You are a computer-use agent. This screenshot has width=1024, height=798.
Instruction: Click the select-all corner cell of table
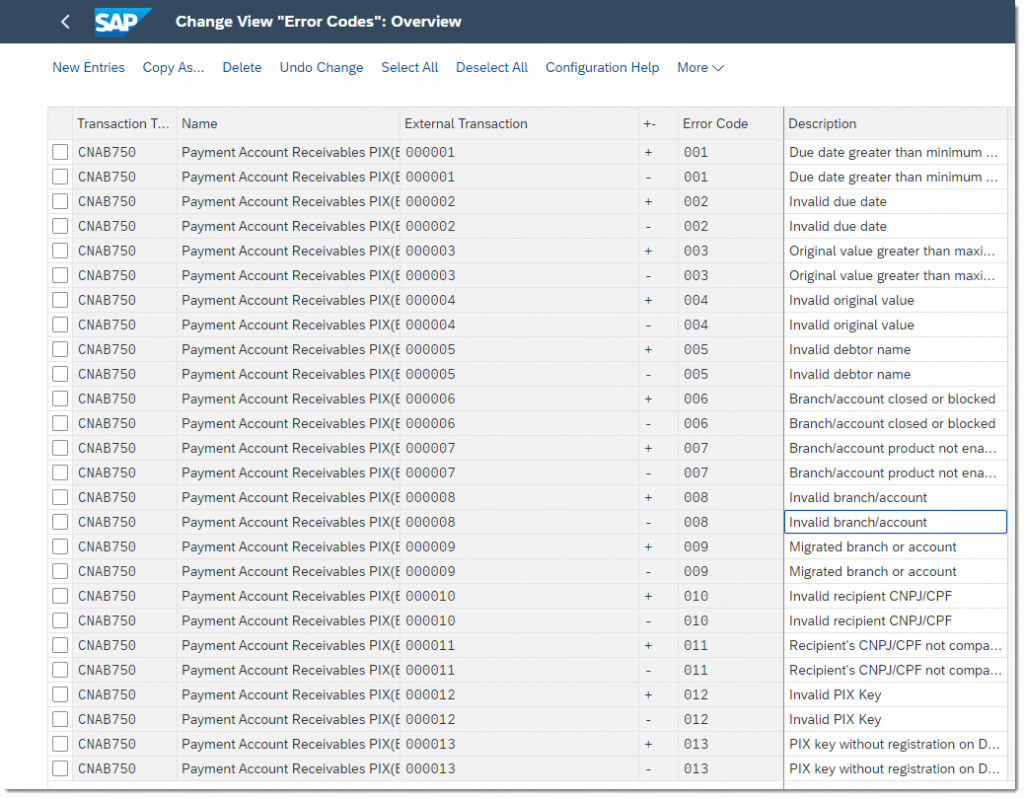point(60,123)
